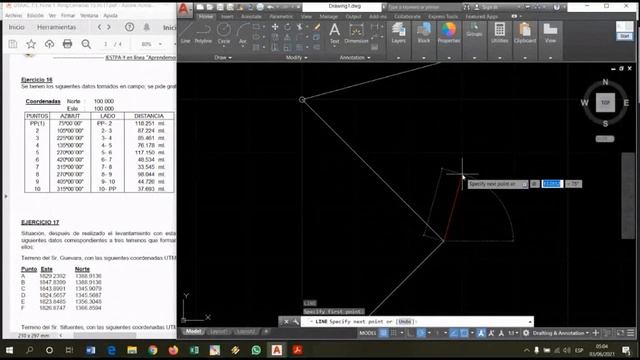Open the View panel button
The width and height of the screenshot is (640, 360).
550,33
